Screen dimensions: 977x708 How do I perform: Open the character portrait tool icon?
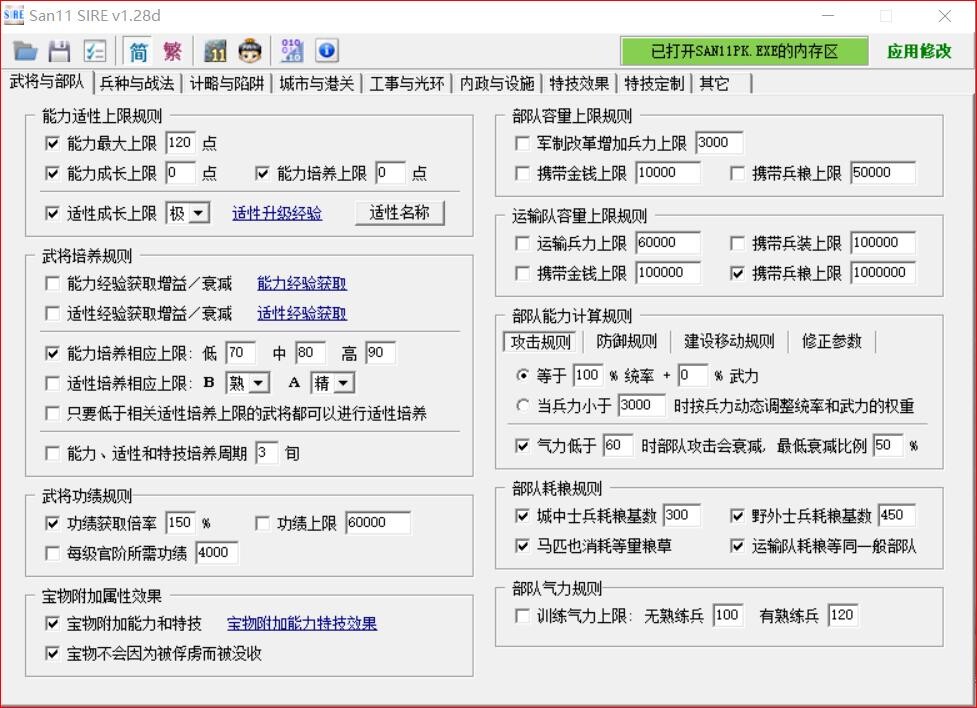[x=251, y=49]
